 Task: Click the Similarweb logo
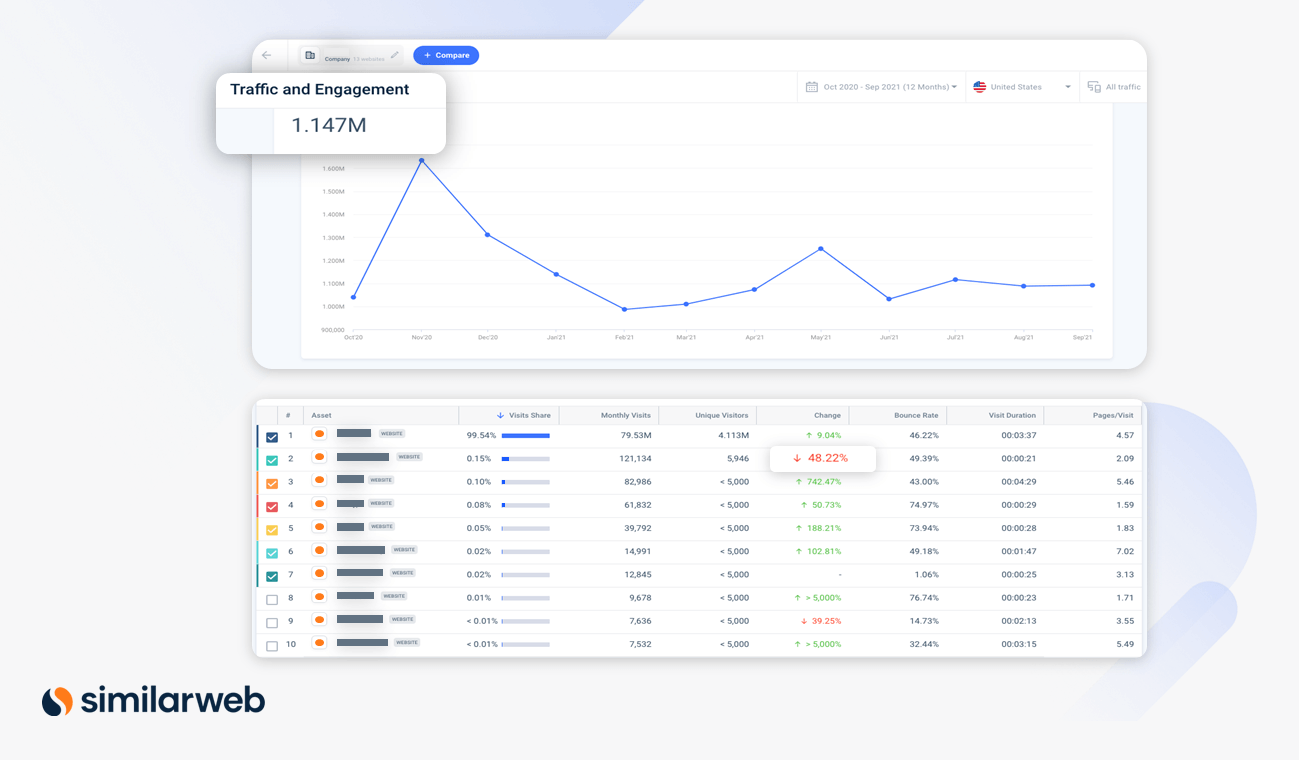153,700
